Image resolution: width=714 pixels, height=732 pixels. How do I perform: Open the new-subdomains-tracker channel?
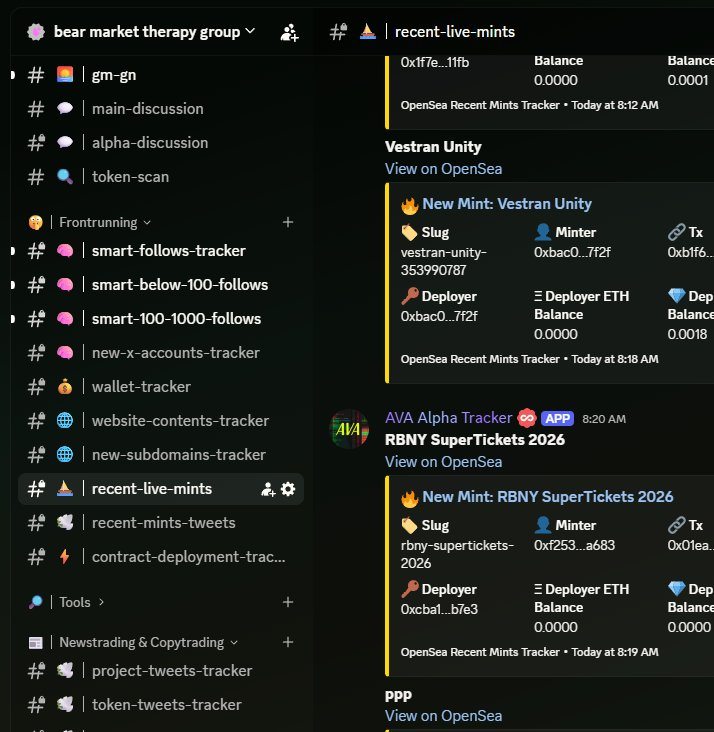point(161,455)
